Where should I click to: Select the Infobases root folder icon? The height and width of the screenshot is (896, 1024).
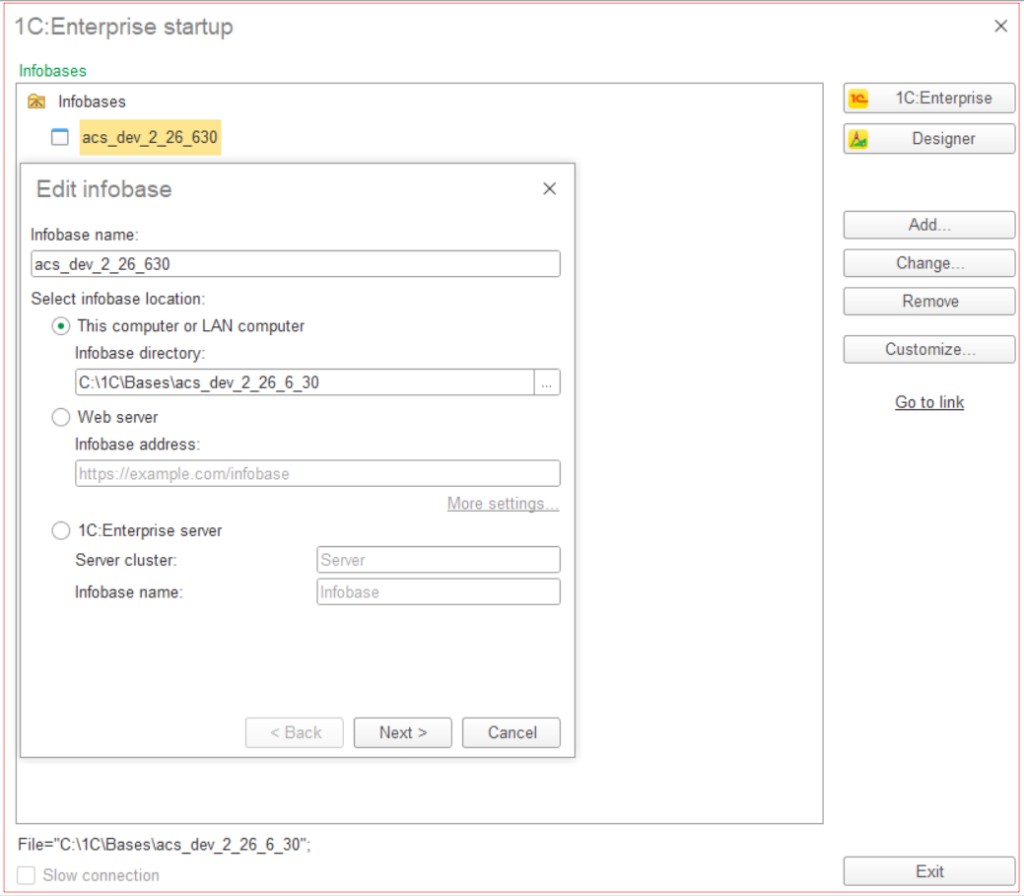[x=37, y=102]
